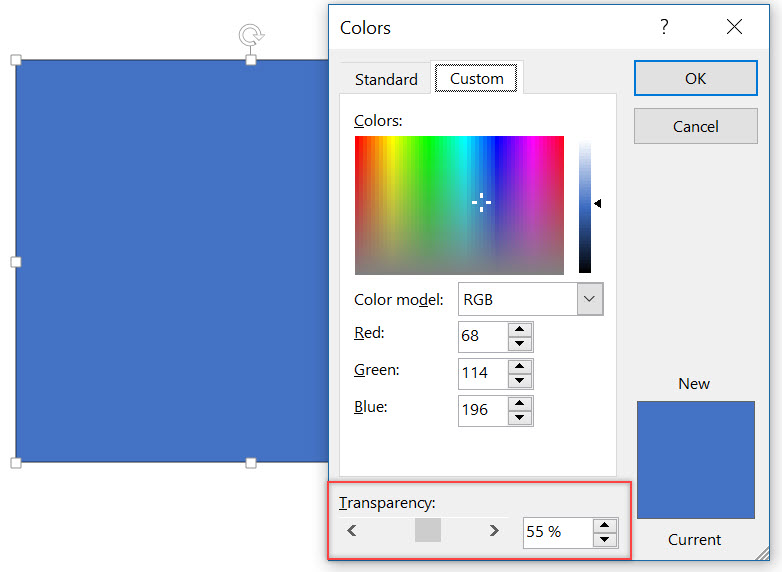Increase the Transparency percentage
Screen dimensions: 782x572
[x=604, y=525]
